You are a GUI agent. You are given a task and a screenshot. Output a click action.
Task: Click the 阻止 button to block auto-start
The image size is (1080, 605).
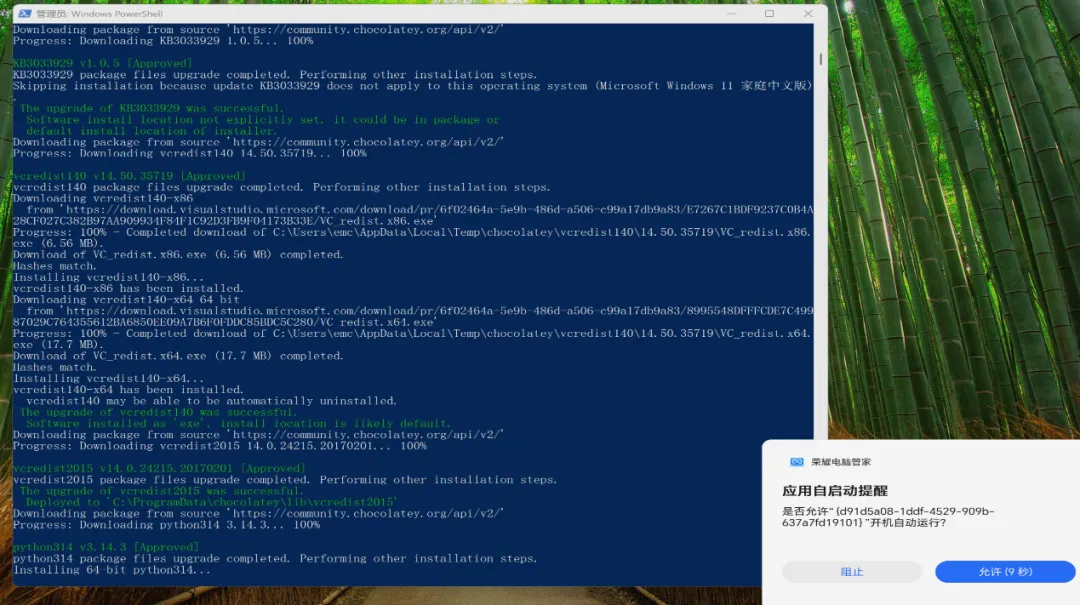tap(851, 572)
